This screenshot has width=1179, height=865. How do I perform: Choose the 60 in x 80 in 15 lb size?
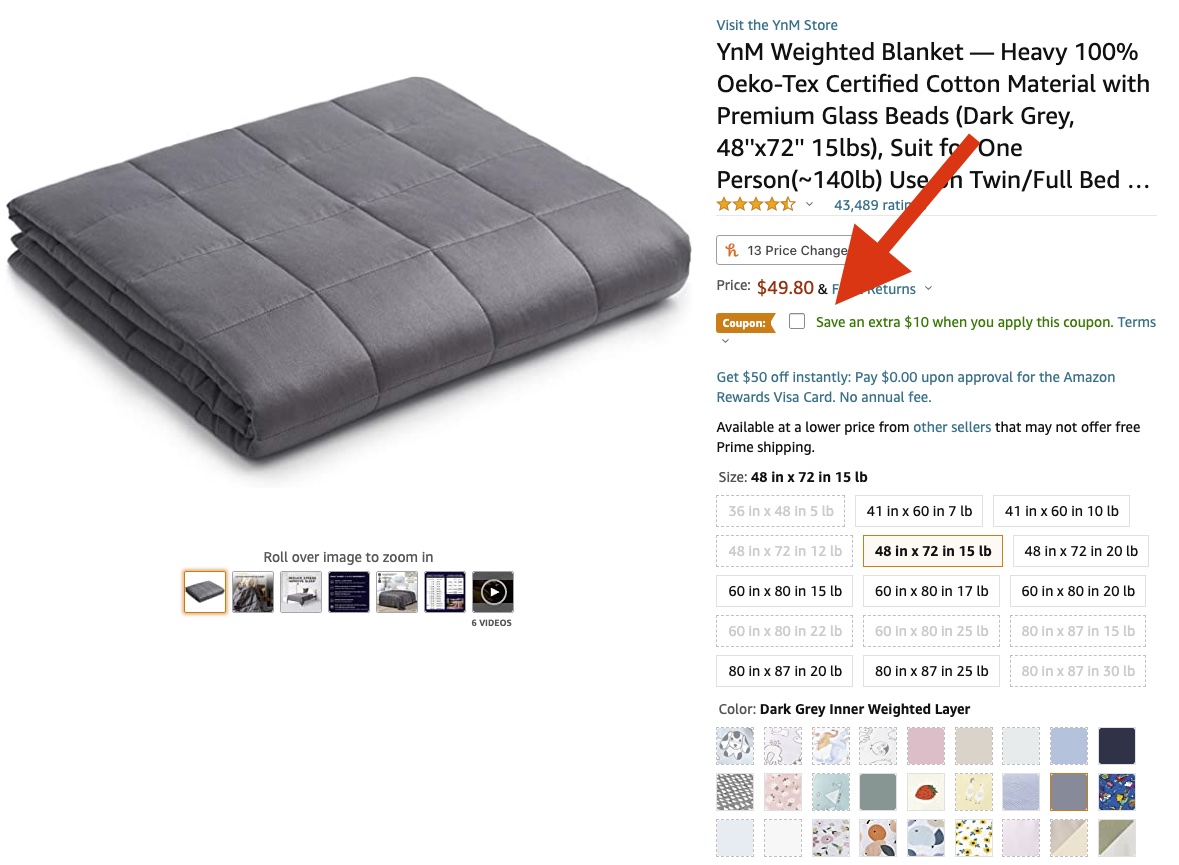(784, 591)
